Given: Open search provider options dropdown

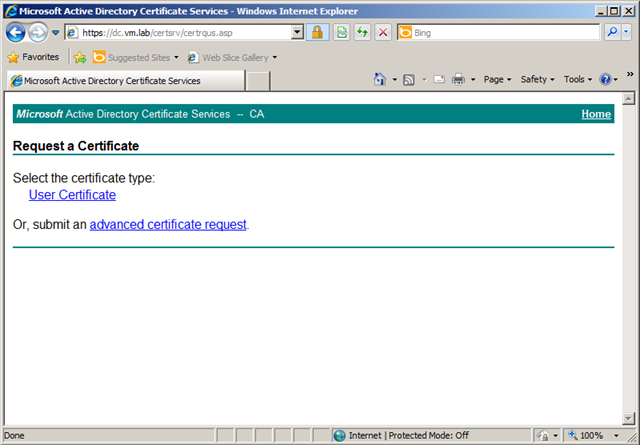Looking at the screenshot, I should [x=626, y=33].
